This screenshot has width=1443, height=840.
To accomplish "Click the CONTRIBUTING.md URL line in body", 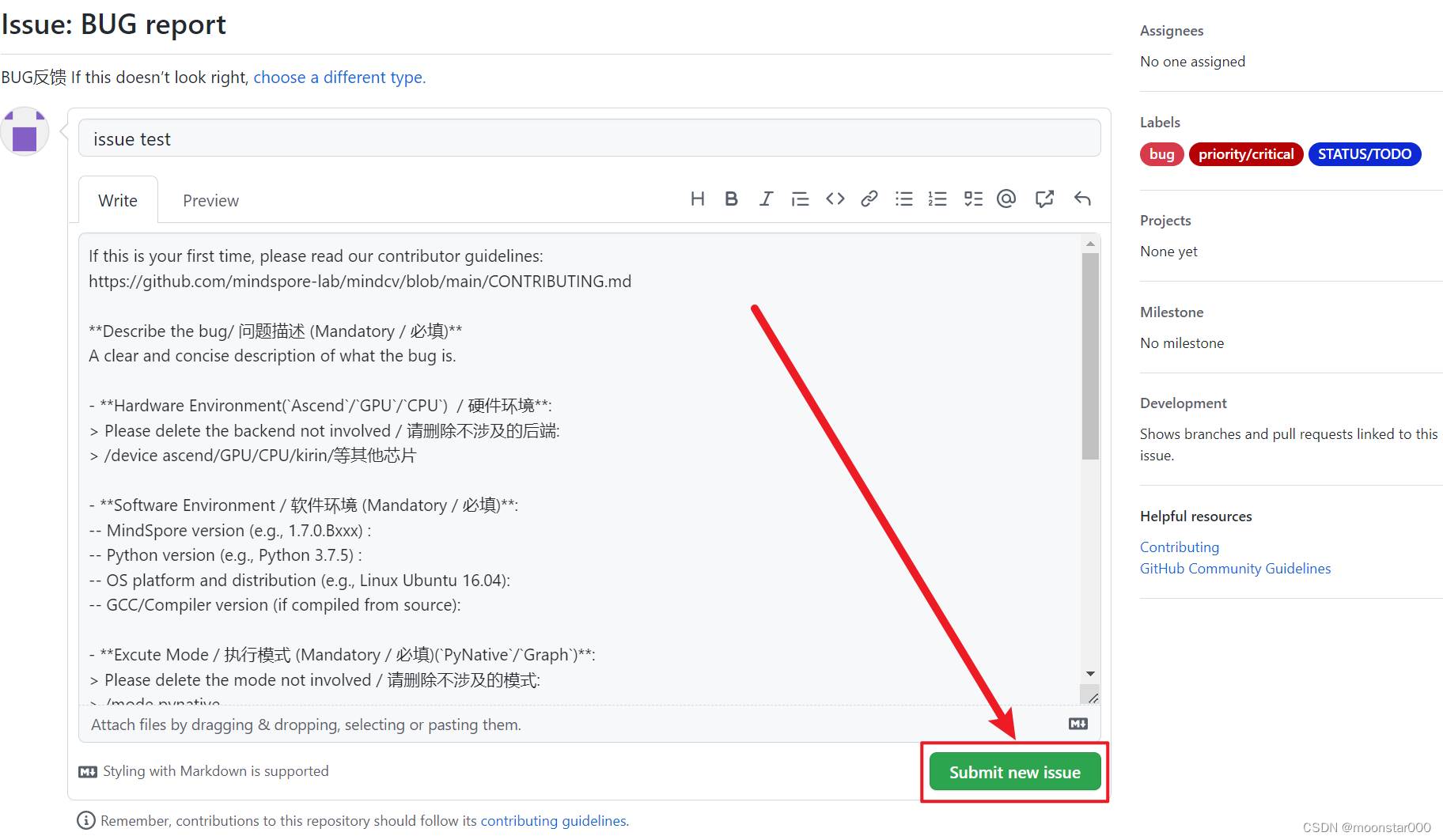I will coord(360,282).
